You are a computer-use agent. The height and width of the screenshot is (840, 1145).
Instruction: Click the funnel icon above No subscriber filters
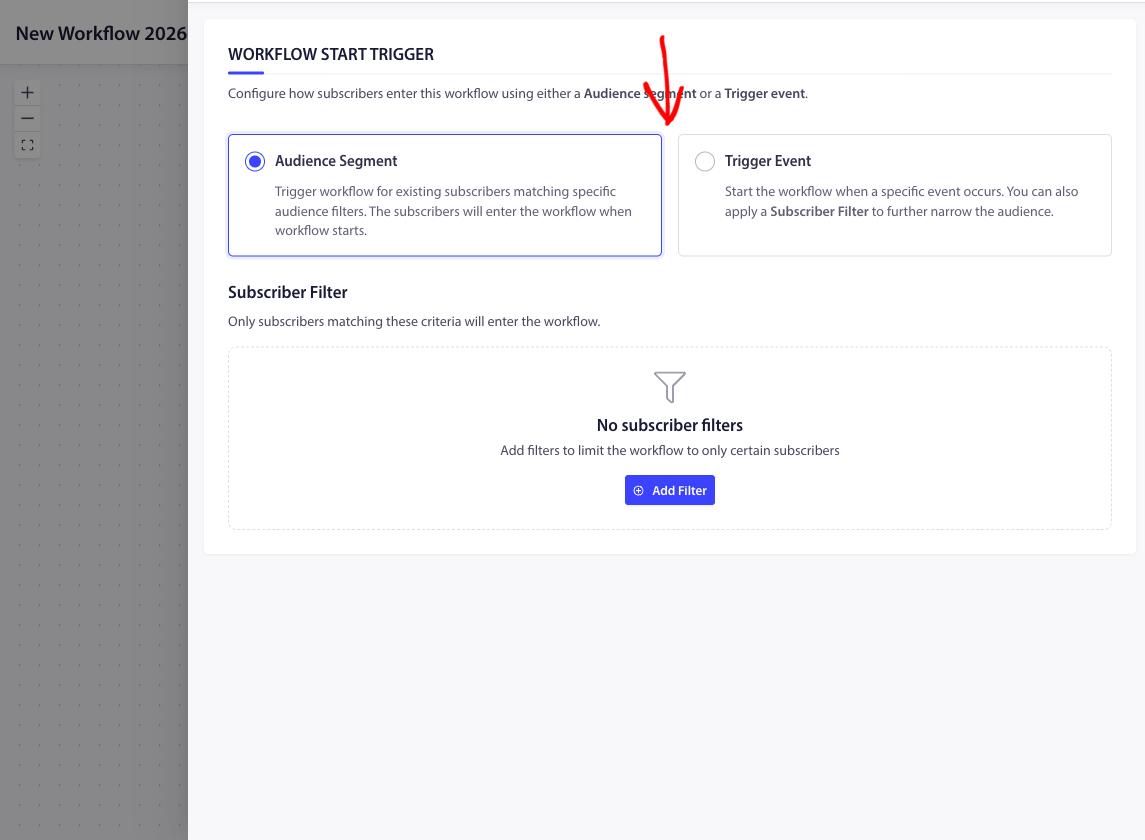click(670, 387)
